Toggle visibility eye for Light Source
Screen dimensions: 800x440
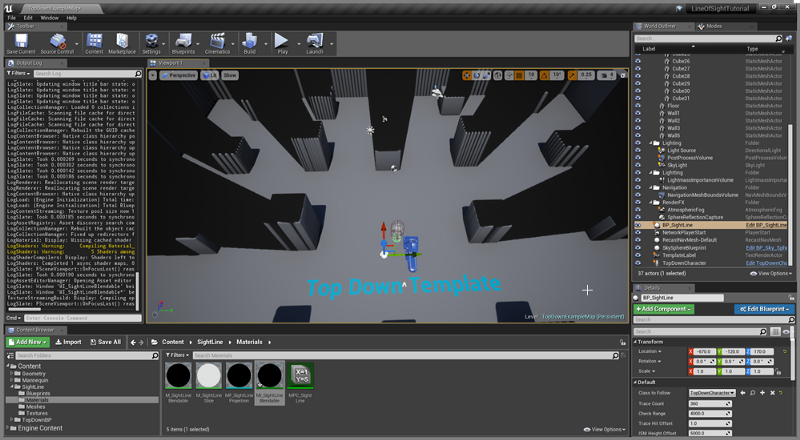(x=638, y=150)
